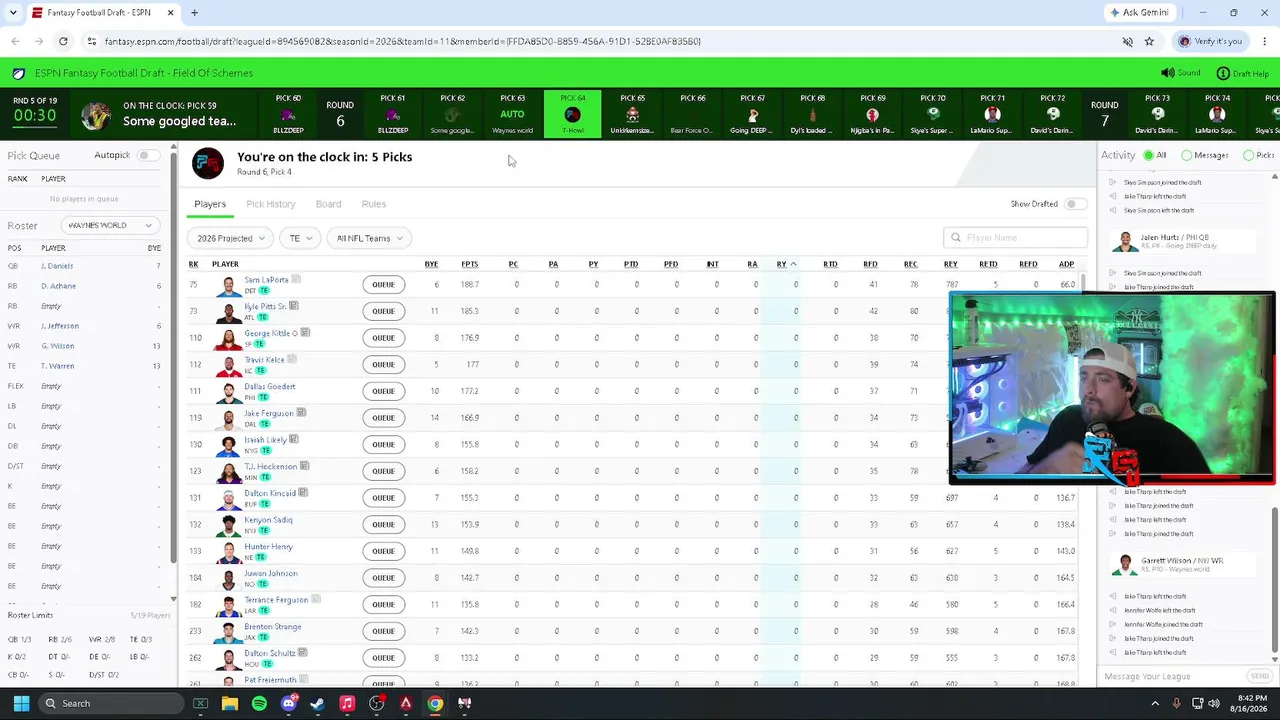
Task: Open Discord from the taskbar
Action: point(288,703)
